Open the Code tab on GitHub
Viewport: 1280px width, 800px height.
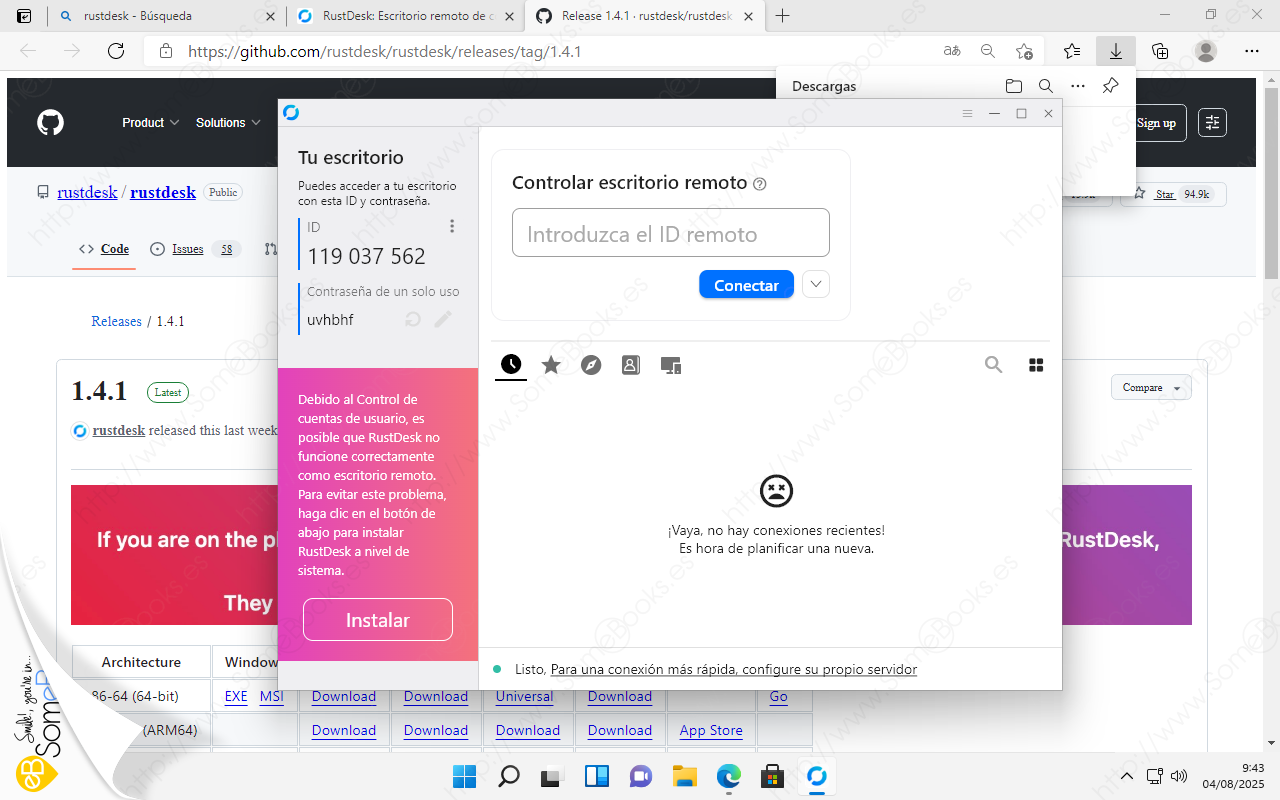(x=104, y=249)
